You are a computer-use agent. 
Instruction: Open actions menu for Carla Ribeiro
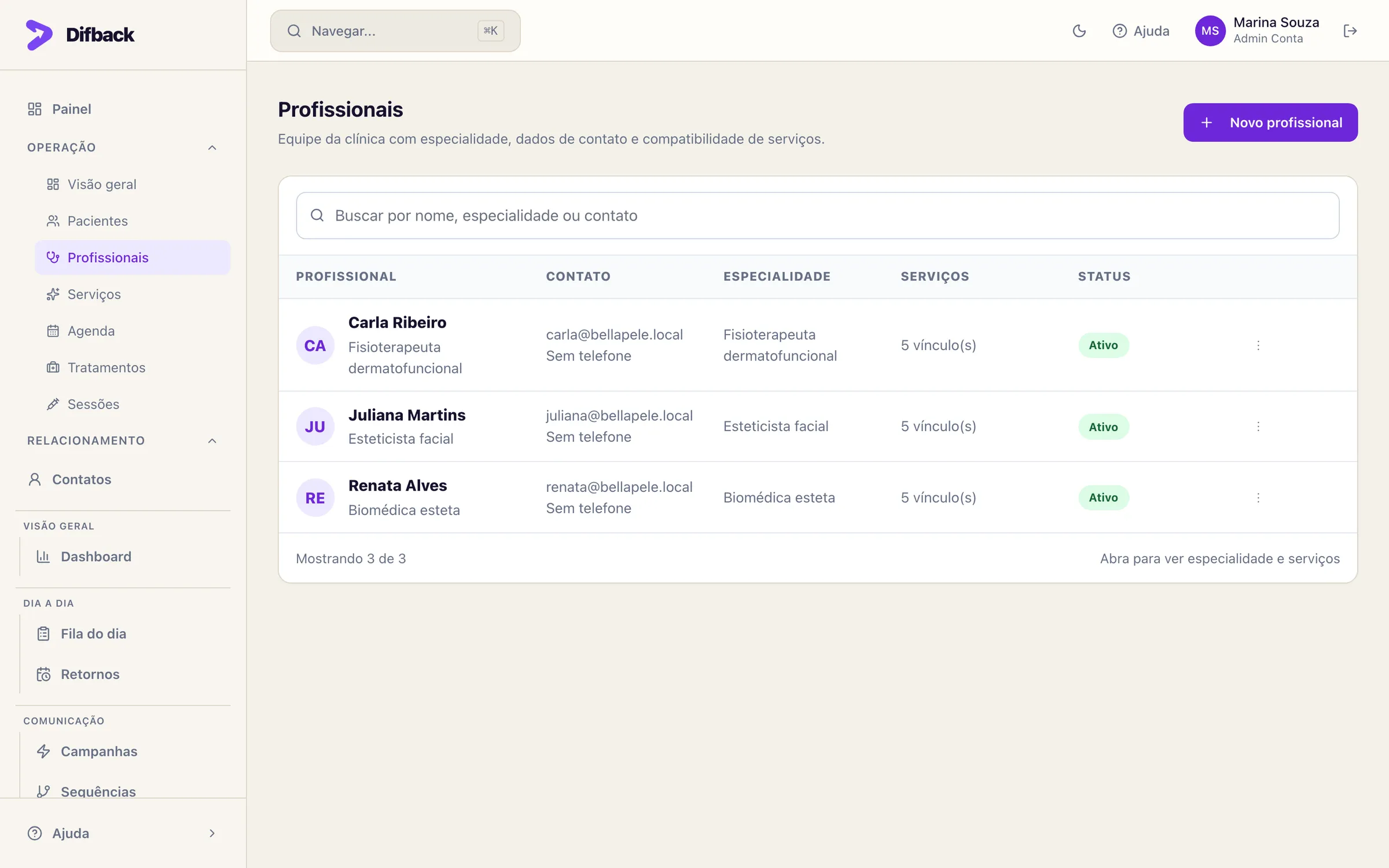click(x=1258, y=345)
